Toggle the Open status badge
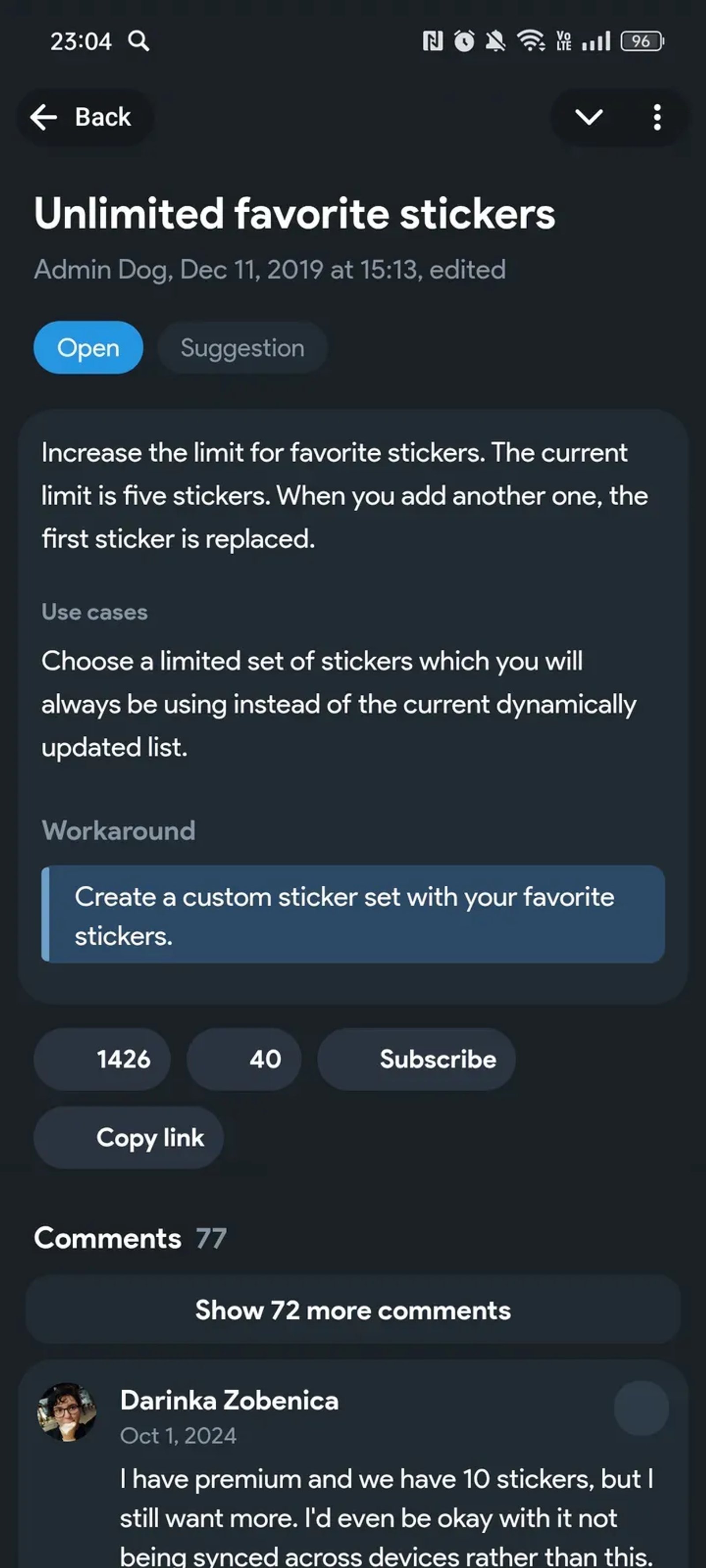Image resolution: width=706 pixels, height=1568 pixels. [88, 347]
